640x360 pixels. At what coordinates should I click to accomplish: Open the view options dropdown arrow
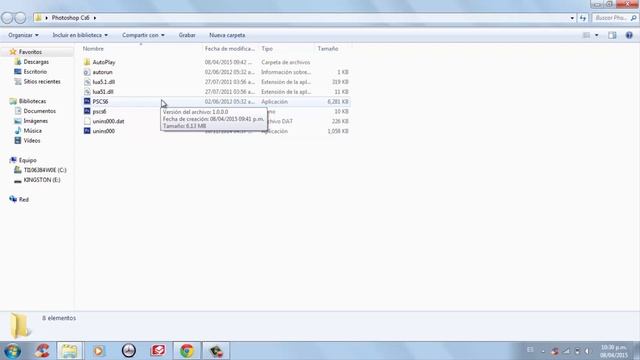pos(596,36)
